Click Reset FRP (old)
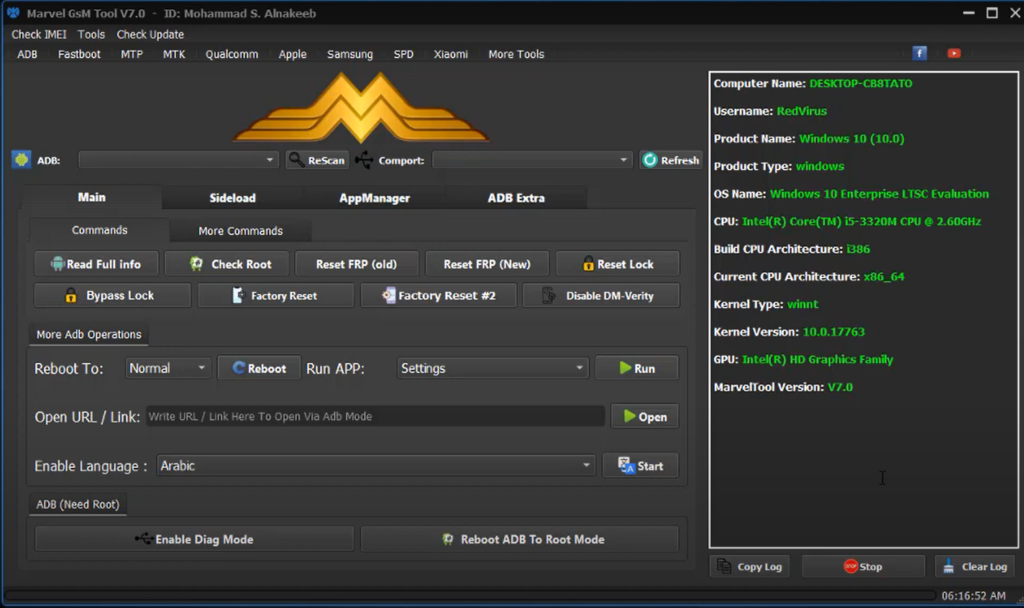The image size is (1024, 608). (x=357, y=264)
